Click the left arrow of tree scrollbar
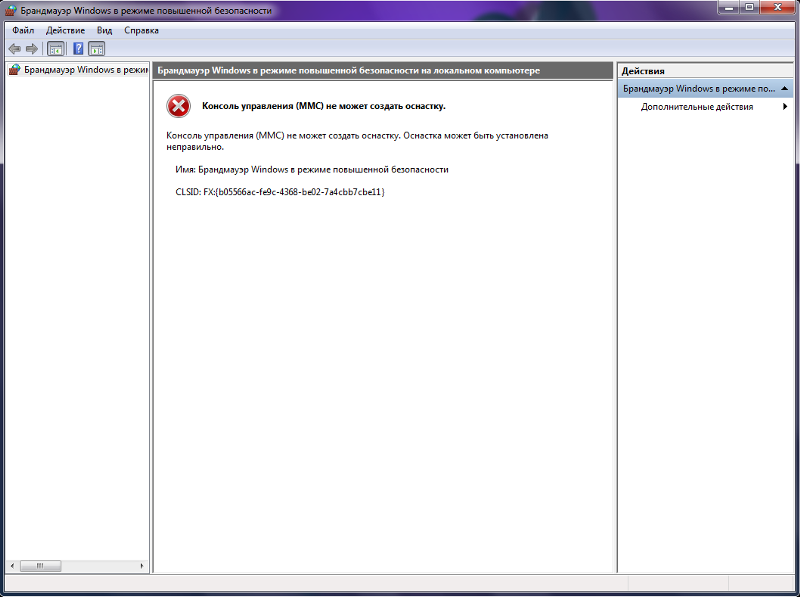This screenshot has height=597, width=800. click(x=13, y=565)
